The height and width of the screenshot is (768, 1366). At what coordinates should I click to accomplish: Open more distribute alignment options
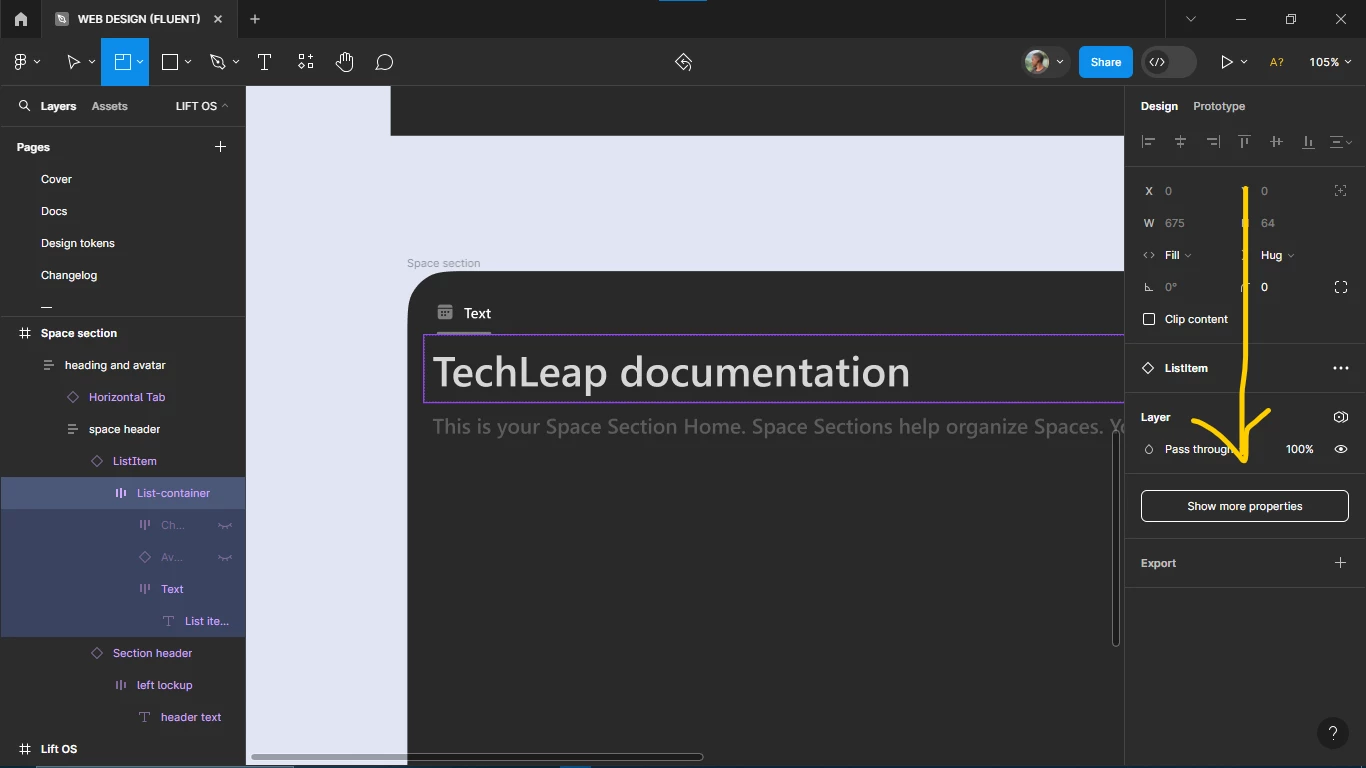[x=1341, y=142]
